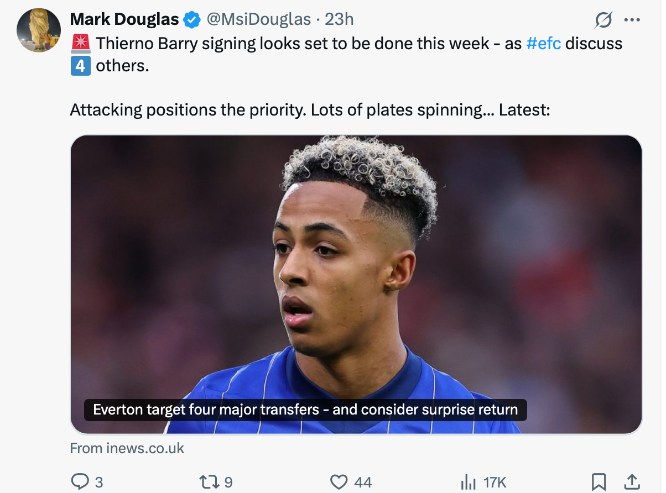Open the article image of the footballer

(x=356, y=270)
